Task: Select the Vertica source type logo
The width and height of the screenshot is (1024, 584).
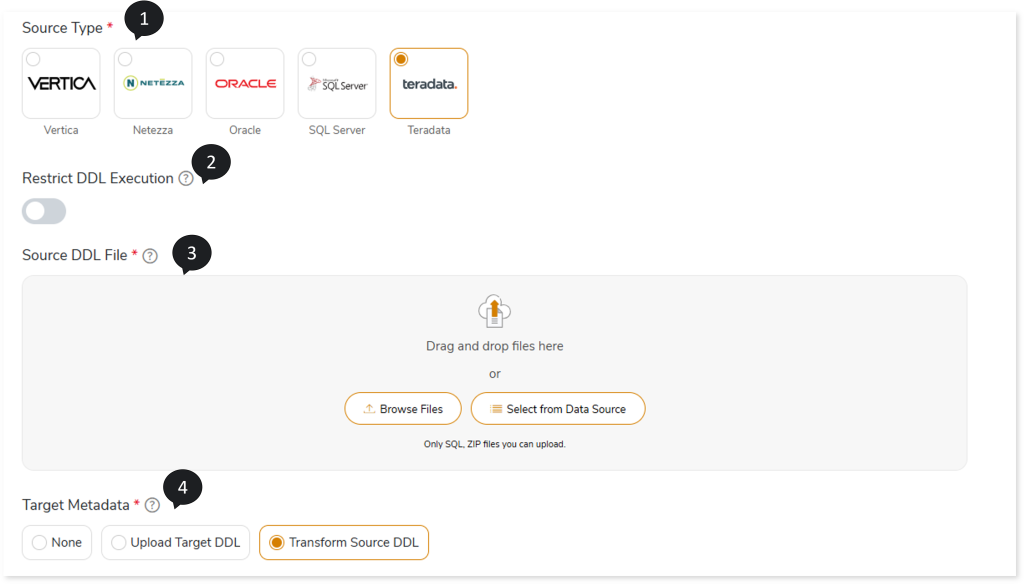Action: coord(61,84)
